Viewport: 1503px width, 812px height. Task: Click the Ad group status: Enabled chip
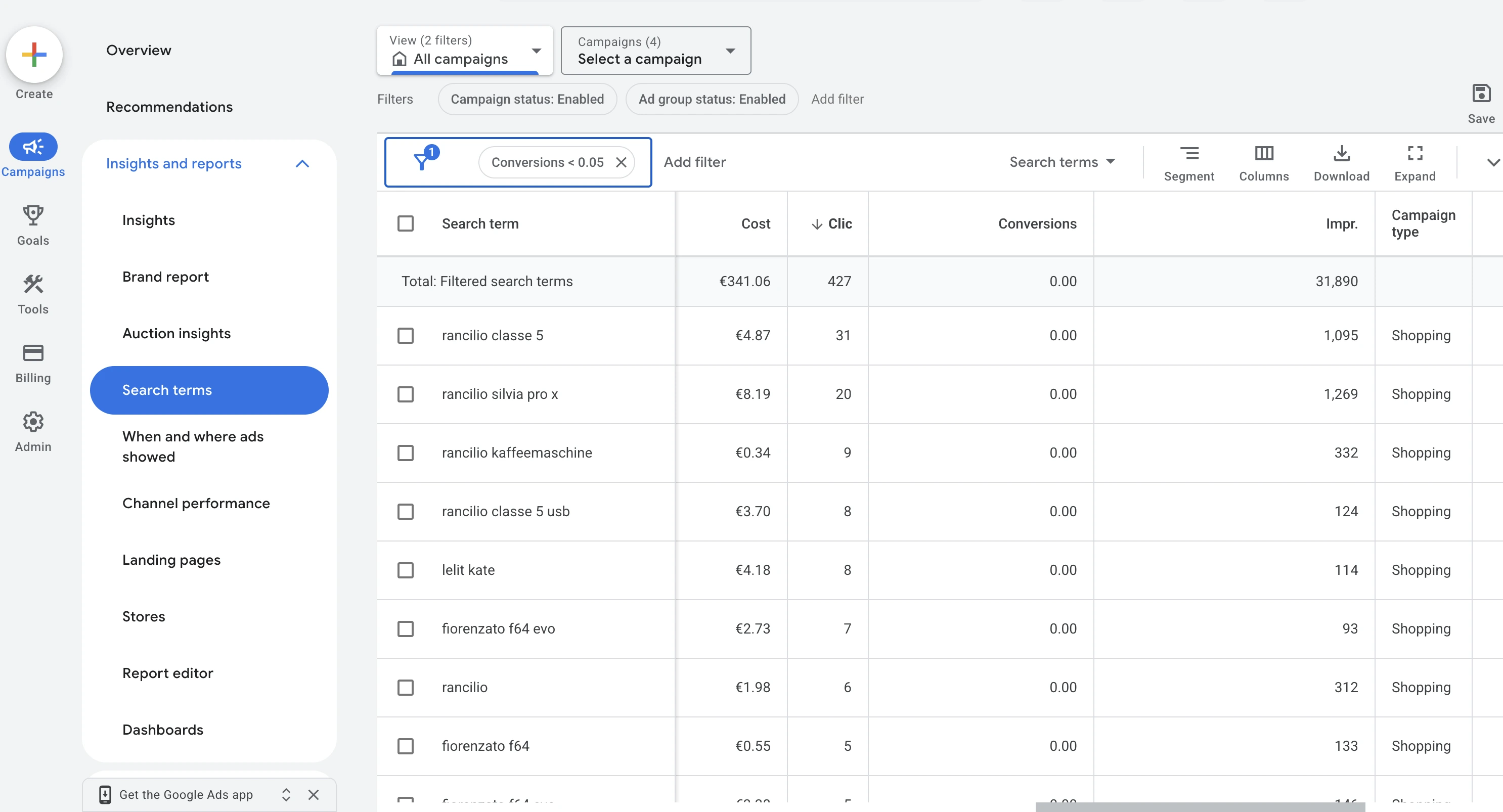[712, 99]
